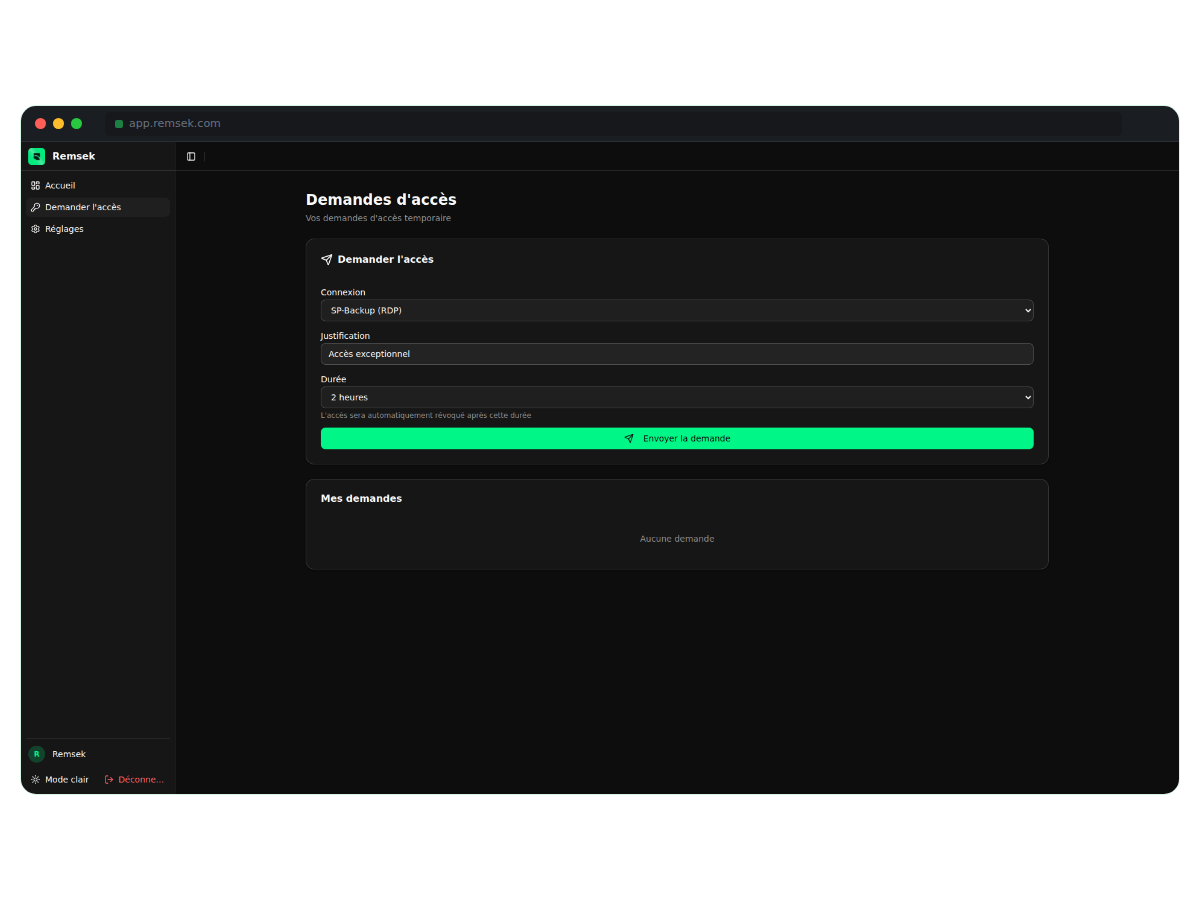Click the key icon for Demander l'accès
Screen dimensions: 1200x900
(35, 207)
